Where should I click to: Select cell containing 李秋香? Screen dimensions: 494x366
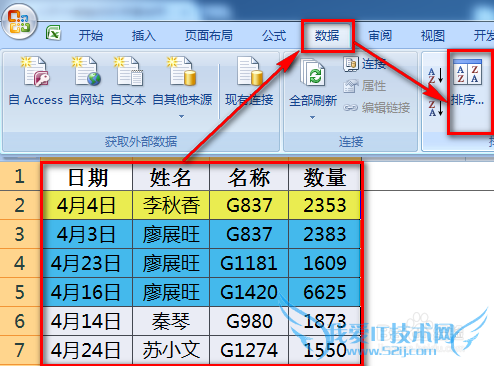(x=171, y=205)
